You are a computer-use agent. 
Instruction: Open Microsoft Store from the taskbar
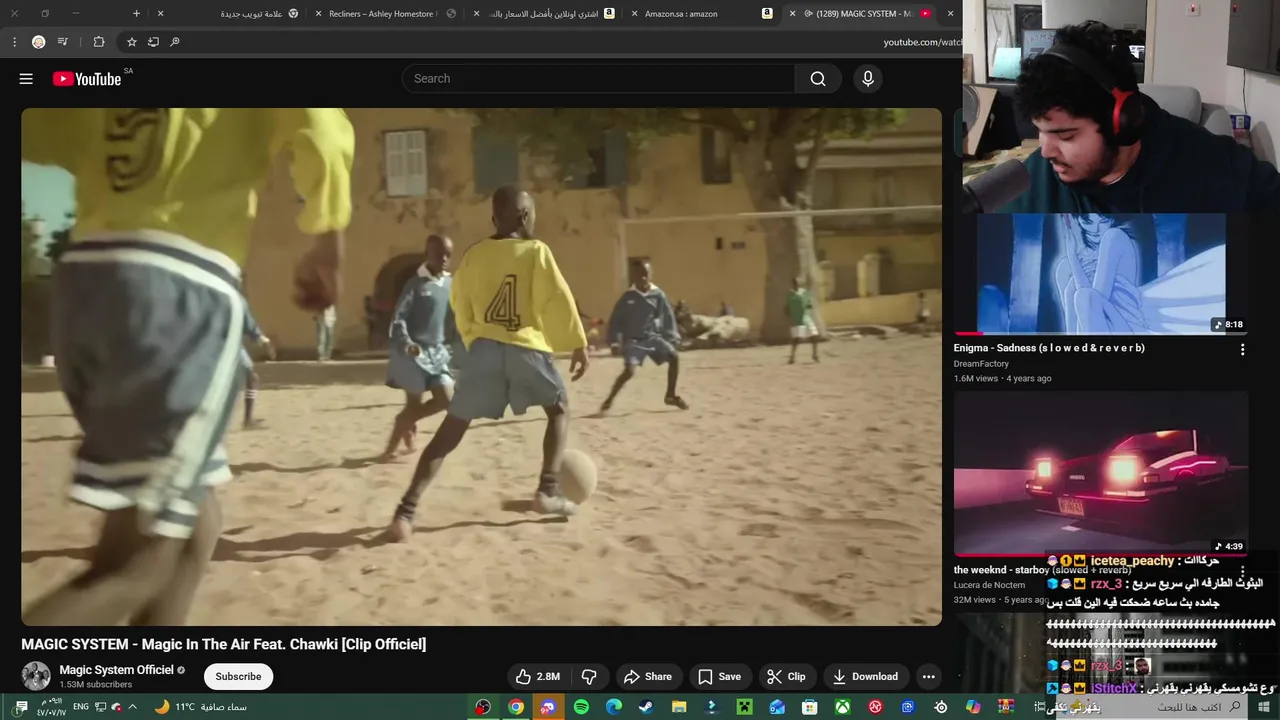point(810,707)
